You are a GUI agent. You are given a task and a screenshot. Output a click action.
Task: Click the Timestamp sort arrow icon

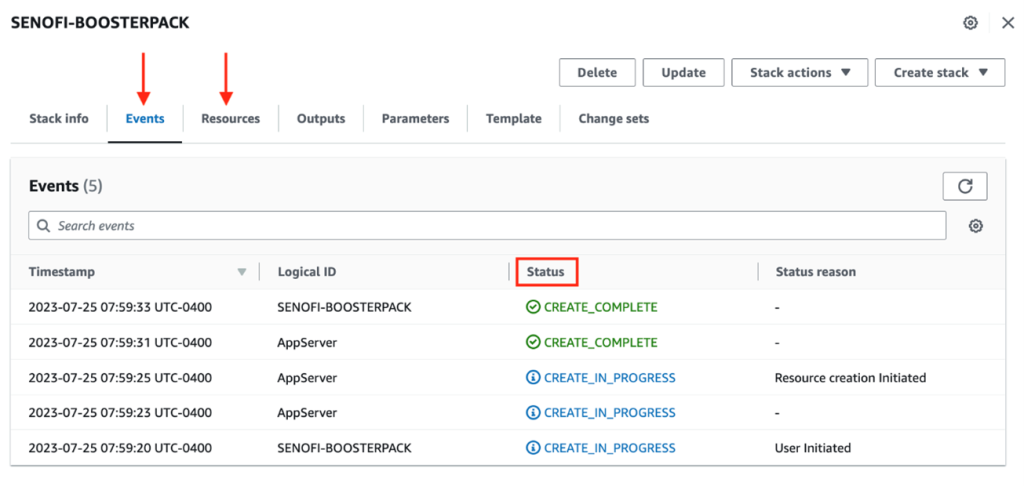pyautogui.click(x=241, y=272)
